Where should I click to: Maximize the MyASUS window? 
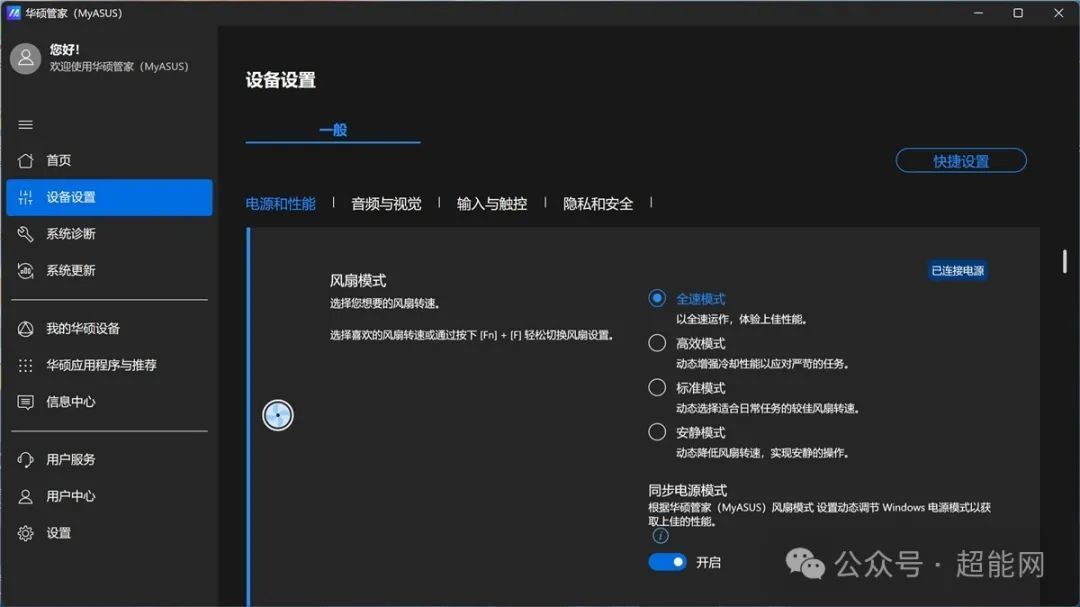tap(1018, 13)
